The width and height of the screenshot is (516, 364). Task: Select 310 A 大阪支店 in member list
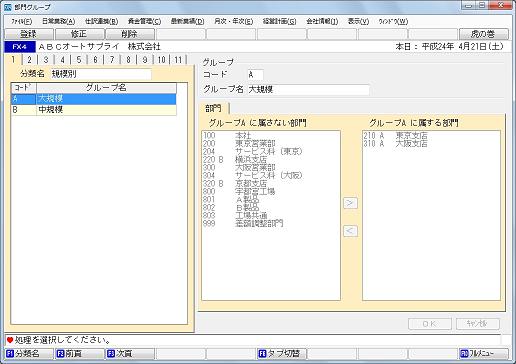[x=431, y=143]
